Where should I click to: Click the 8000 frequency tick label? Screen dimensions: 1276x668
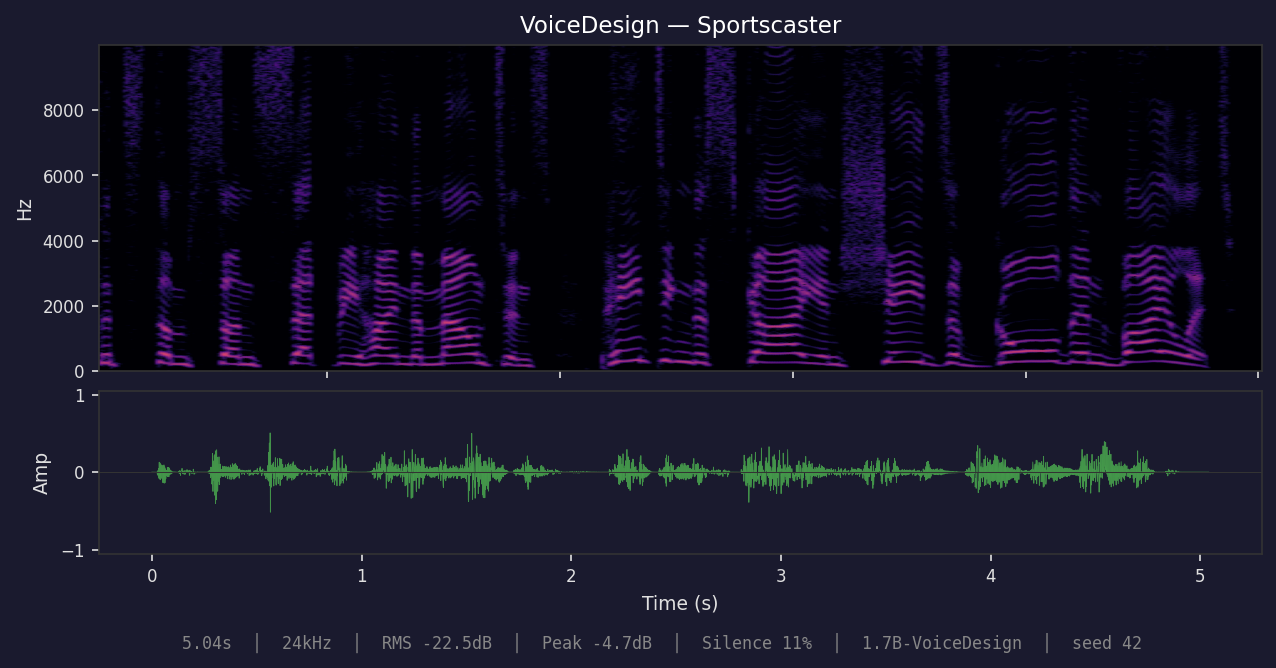click(x=64, y=110)
